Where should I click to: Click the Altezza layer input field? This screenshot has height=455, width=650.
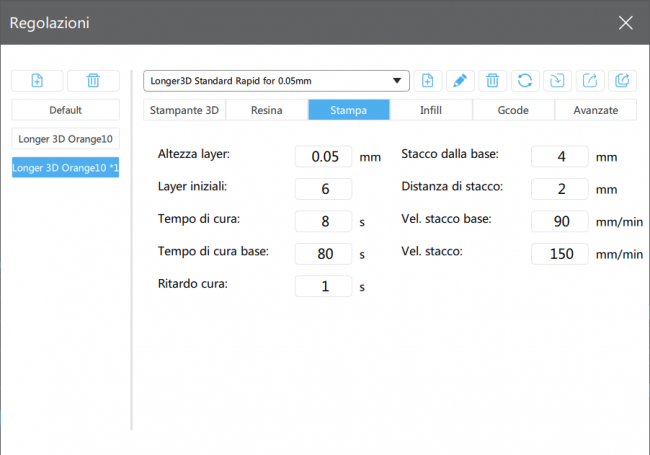323,156
